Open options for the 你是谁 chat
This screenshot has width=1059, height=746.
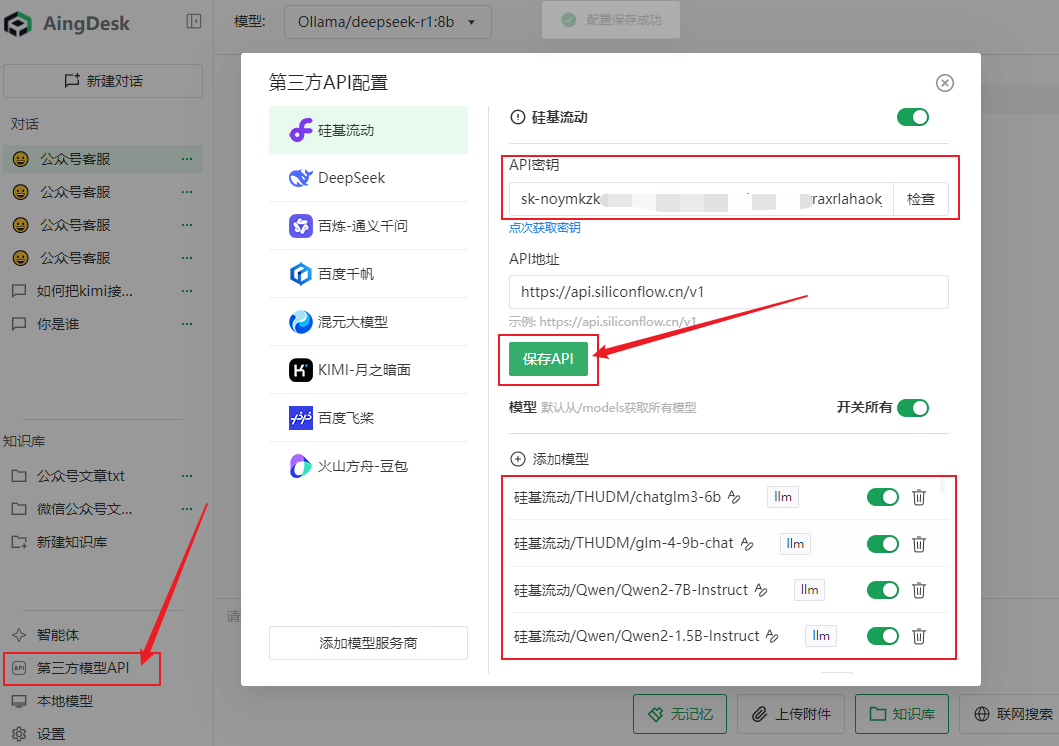[x=187, y=324]
